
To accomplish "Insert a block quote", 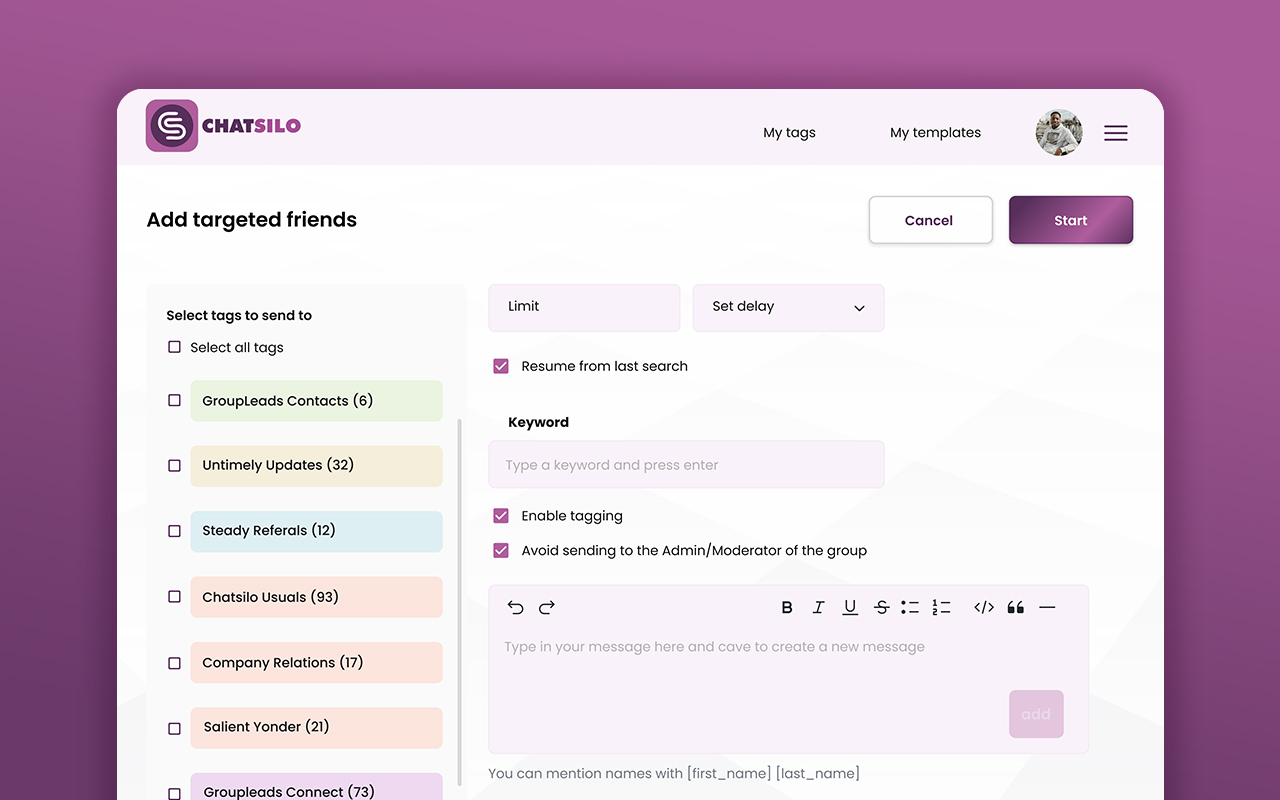I will pos(1016,607).
